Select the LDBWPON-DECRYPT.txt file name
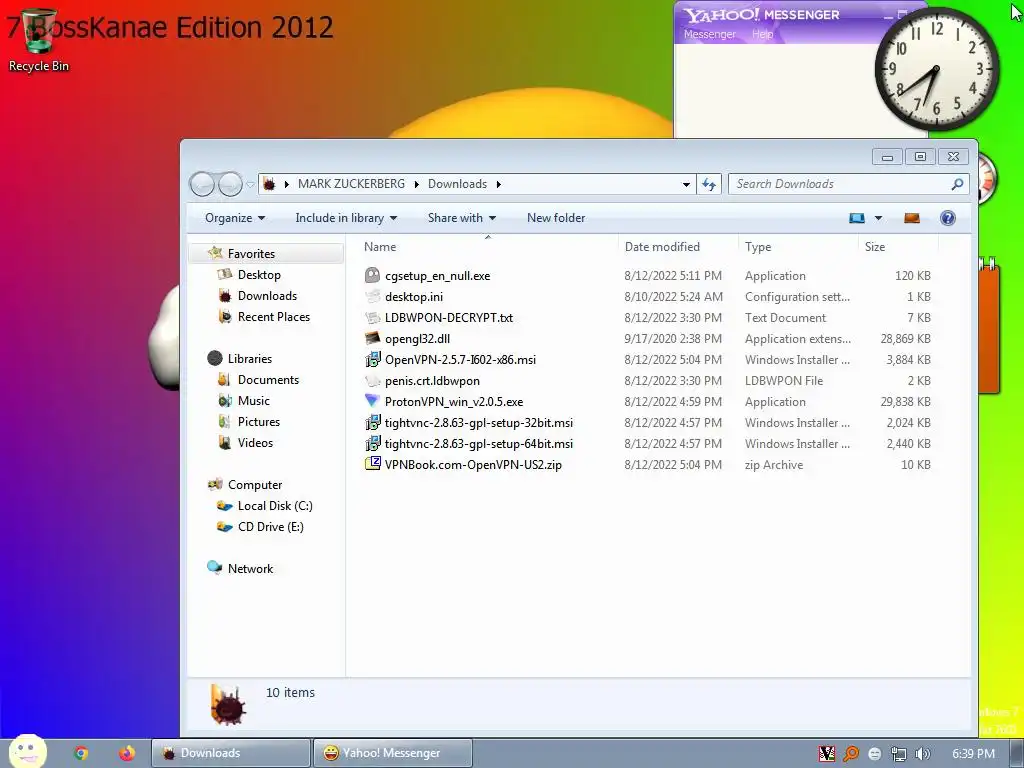The width and height of the screenshot is (1024, 768). (x=449, y=317)
